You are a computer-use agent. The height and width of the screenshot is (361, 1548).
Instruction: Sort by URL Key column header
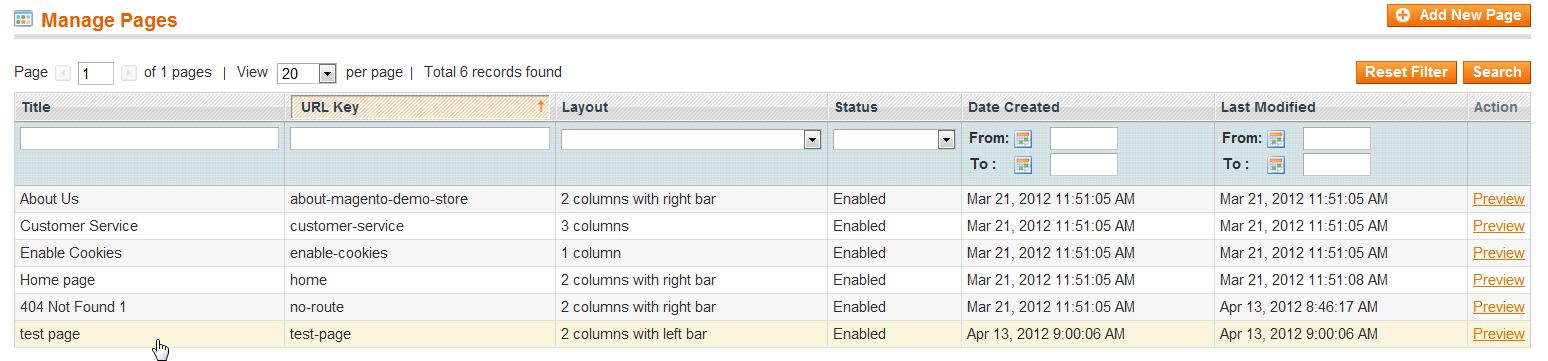coord(420,107)
